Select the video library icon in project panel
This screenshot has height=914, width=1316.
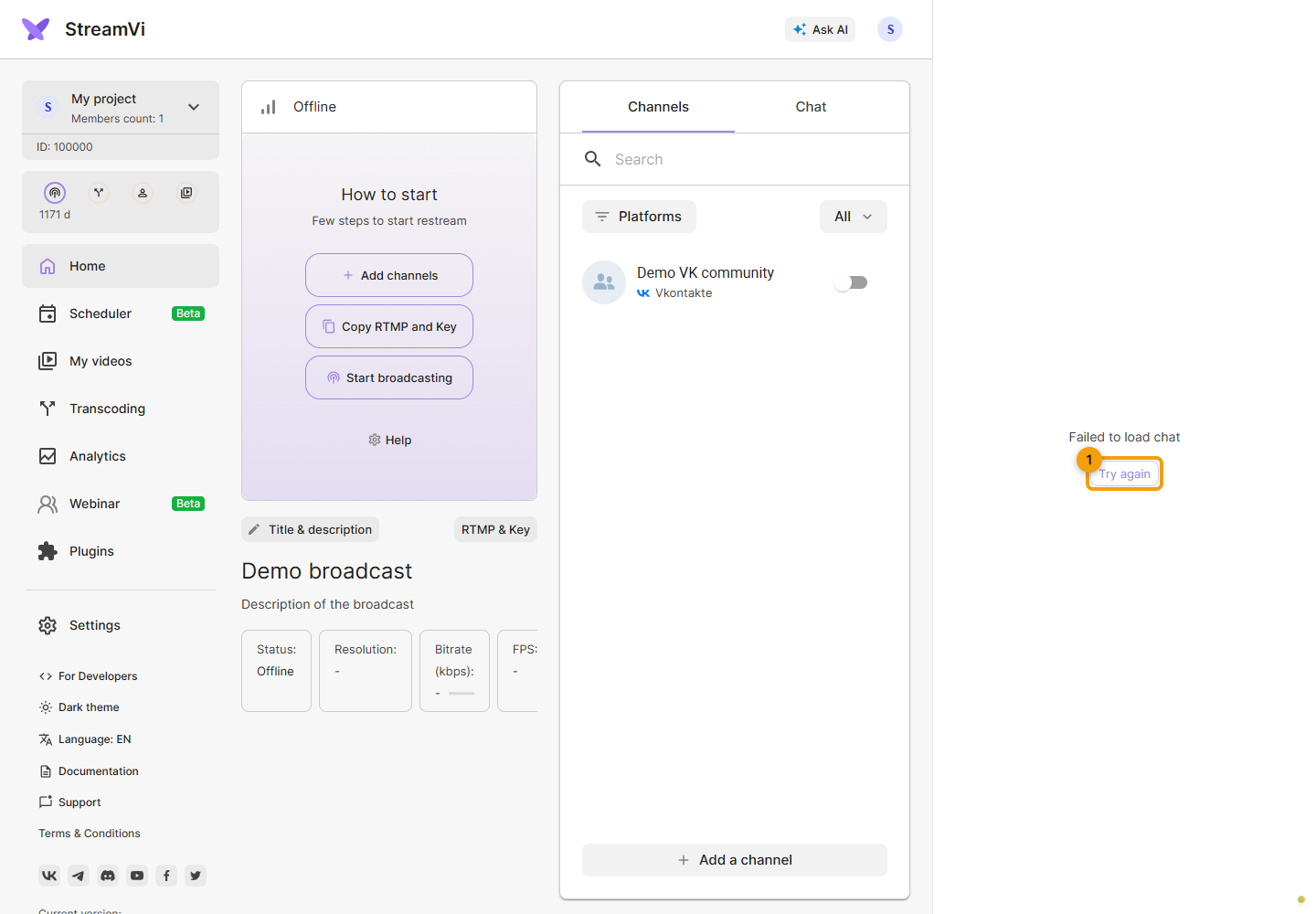(186, 193)
